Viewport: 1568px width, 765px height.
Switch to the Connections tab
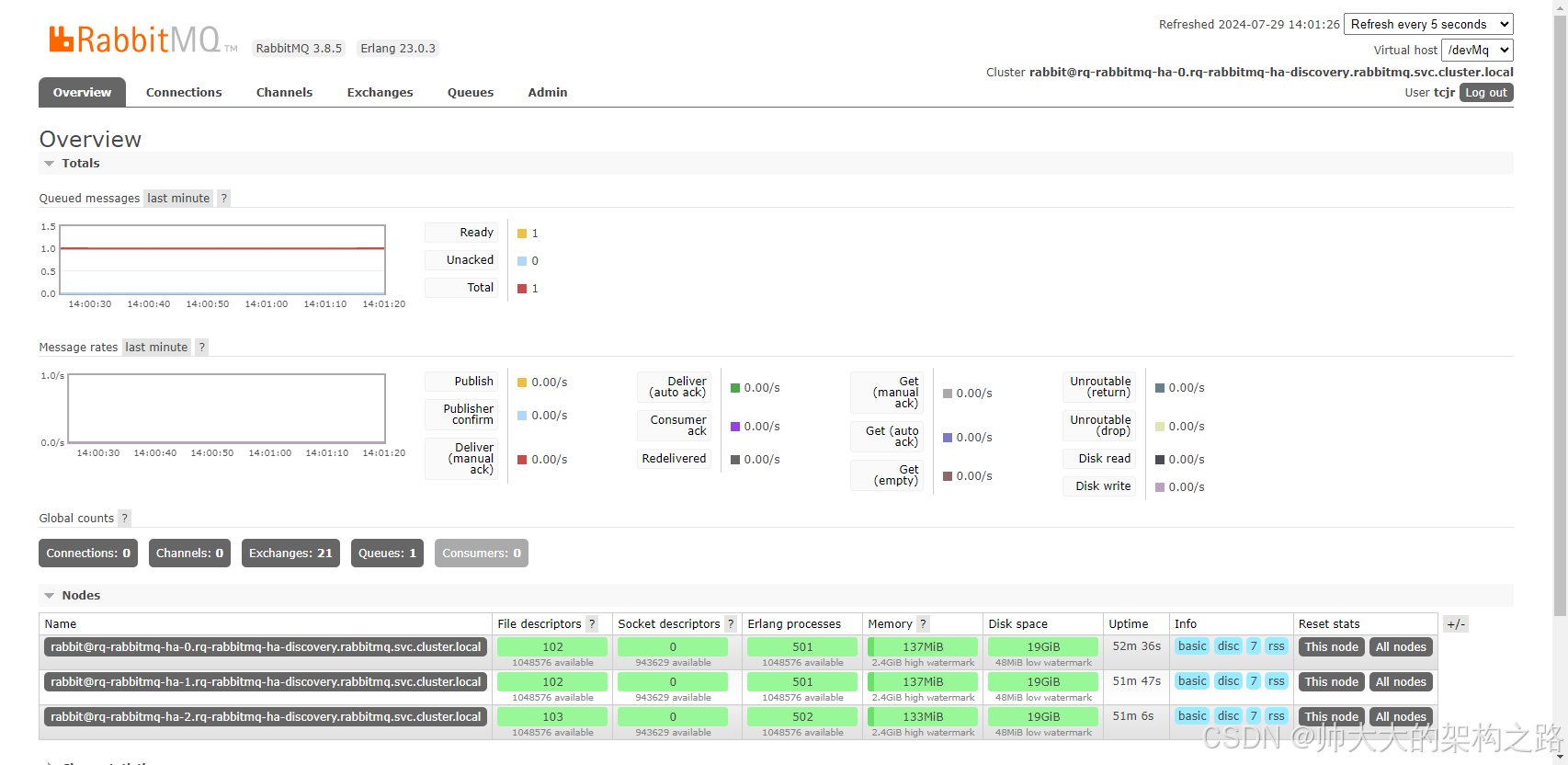click(184, 92)
